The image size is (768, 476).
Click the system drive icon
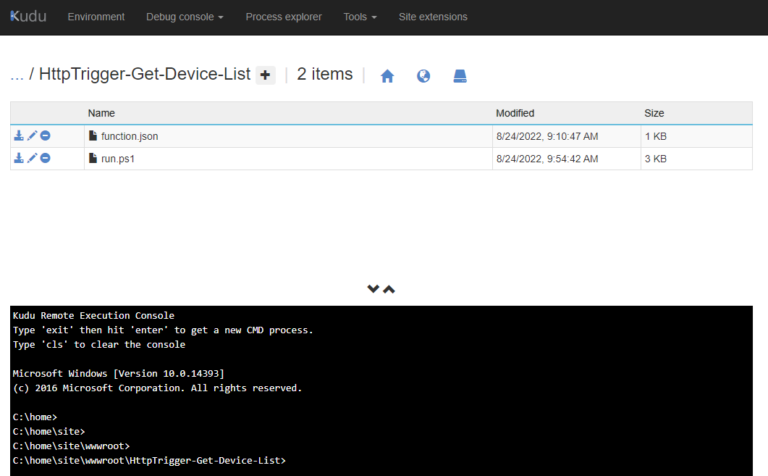pyautogui.click(x=460, y=76)
